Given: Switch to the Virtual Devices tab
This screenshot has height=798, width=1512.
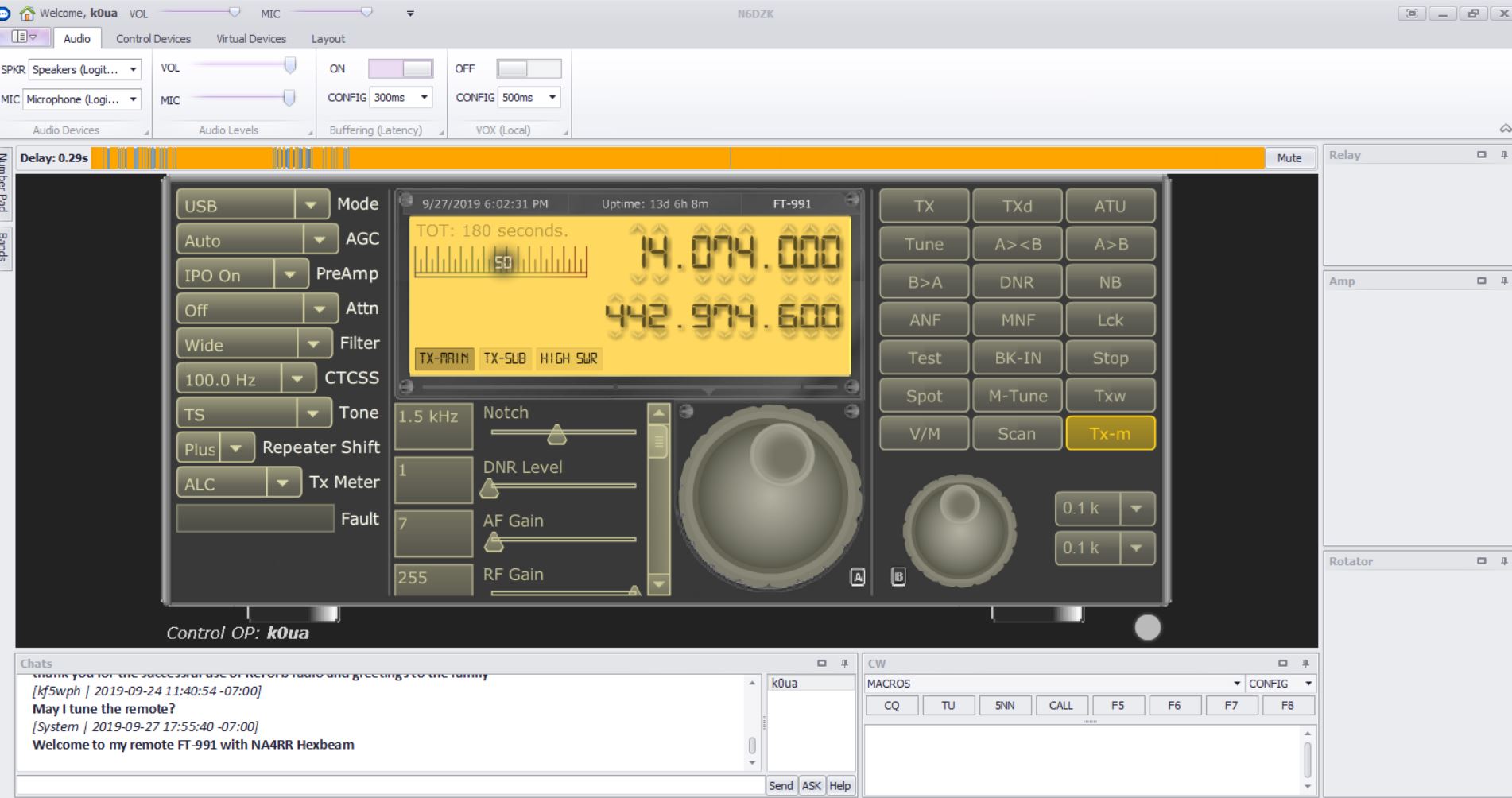Looking at the screenshot, I should tap(251, 38).
